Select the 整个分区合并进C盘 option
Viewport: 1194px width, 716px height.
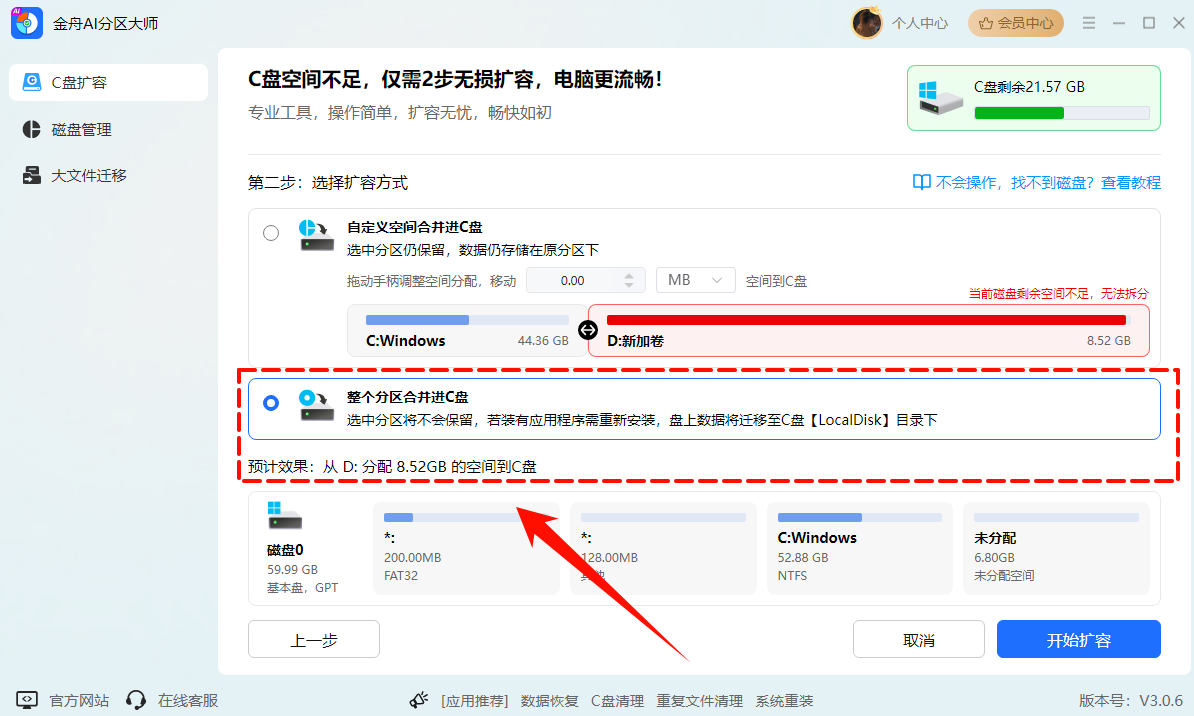click(x=270, y=404)
